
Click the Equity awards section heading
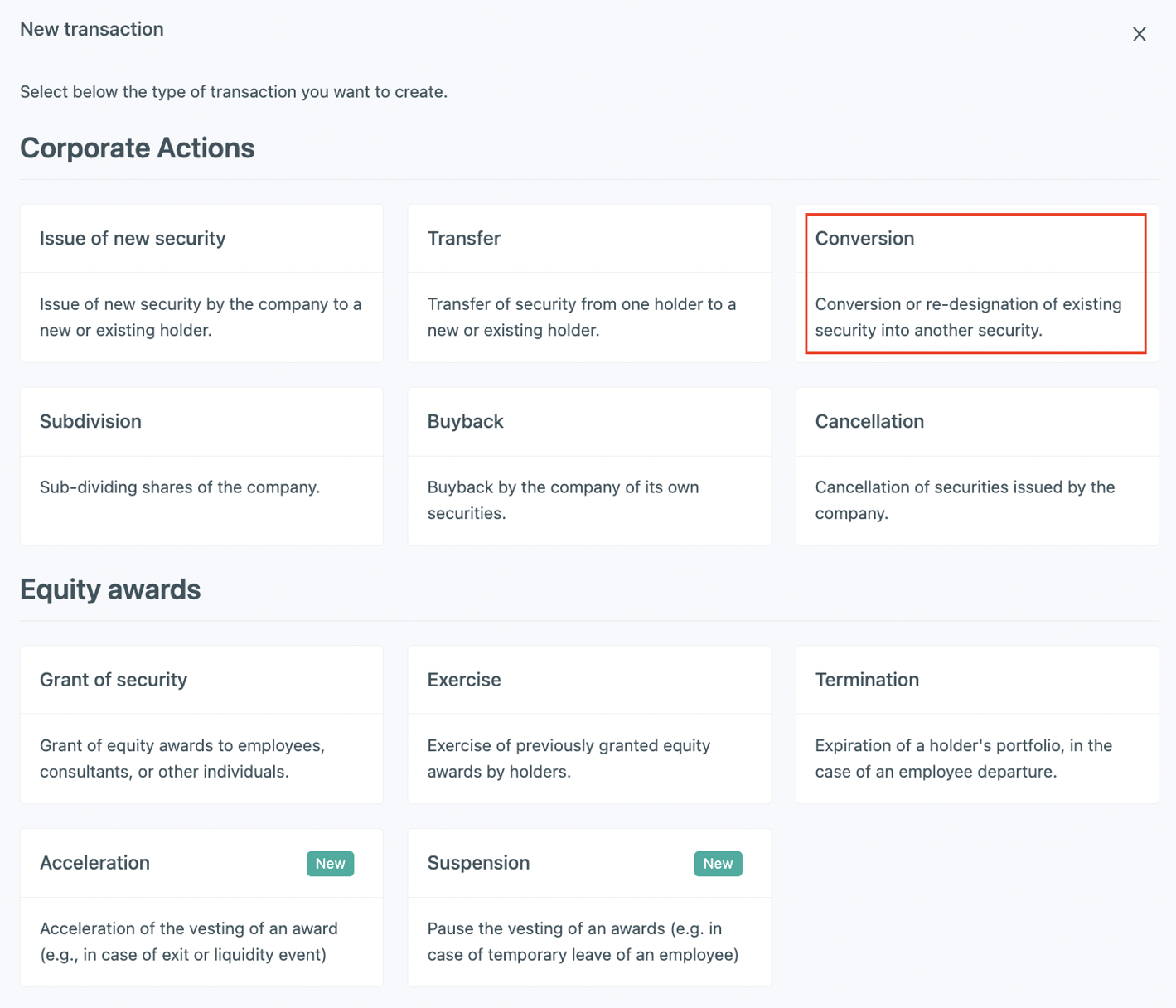(x=110, y=589)
